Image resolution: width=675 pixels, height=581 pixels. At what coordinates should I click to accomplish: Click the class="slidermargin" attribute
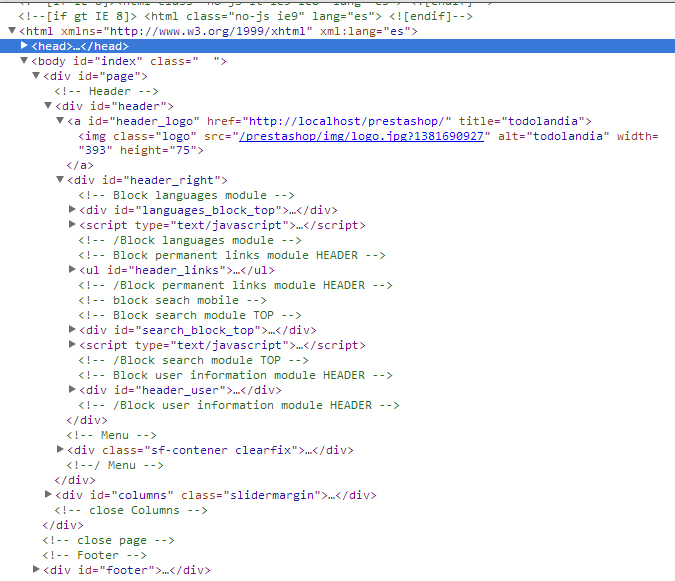pyautogui.click(x=251, y=495)
